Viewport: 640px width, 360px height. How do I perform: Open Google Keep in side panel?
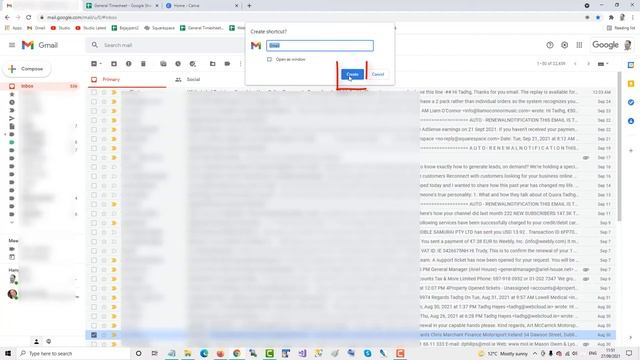(x=631, y=84)
